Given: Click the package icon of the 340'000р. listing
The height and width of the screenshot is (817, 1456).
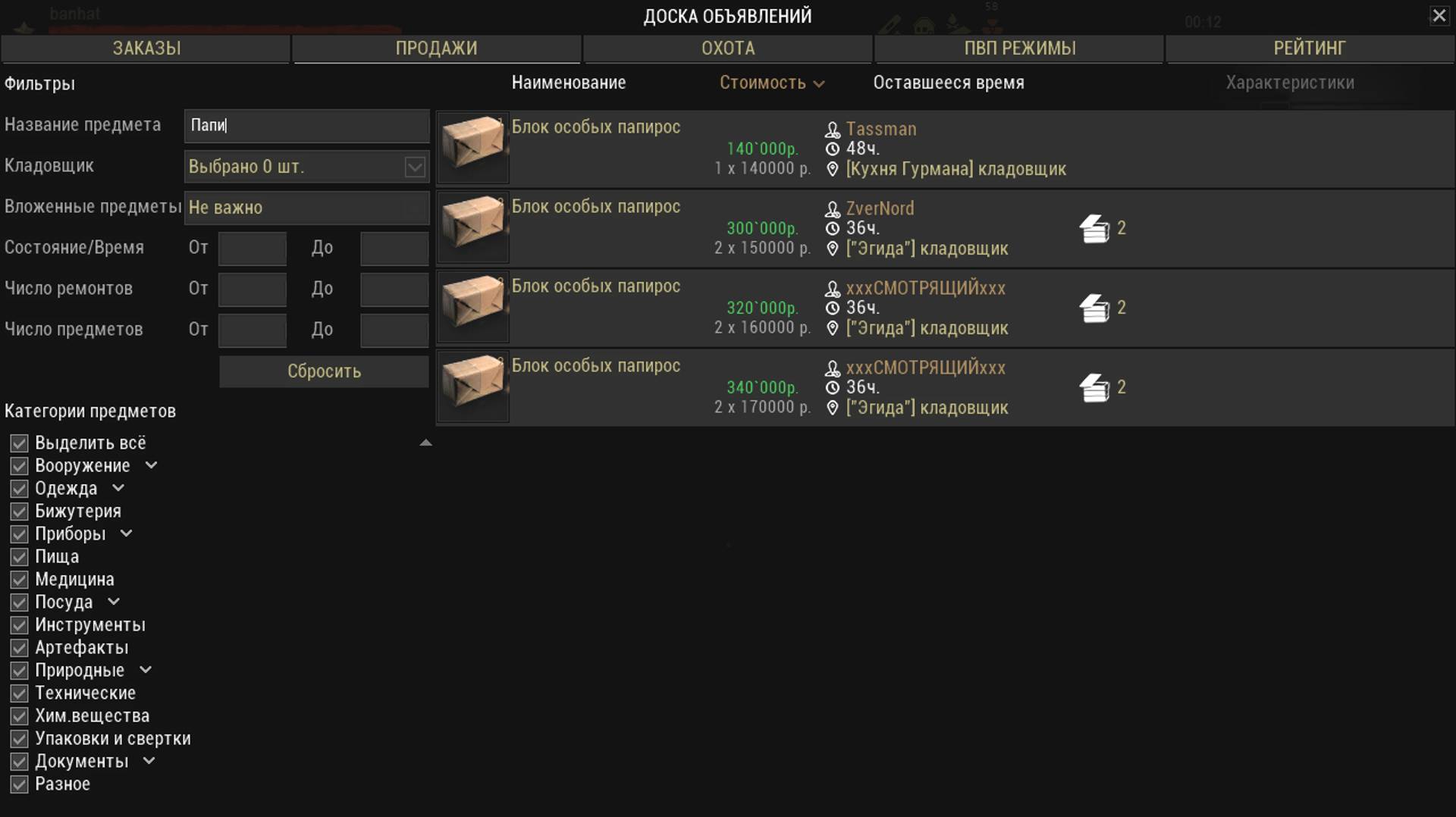Looking at the screenshot, I should (473, 386).
